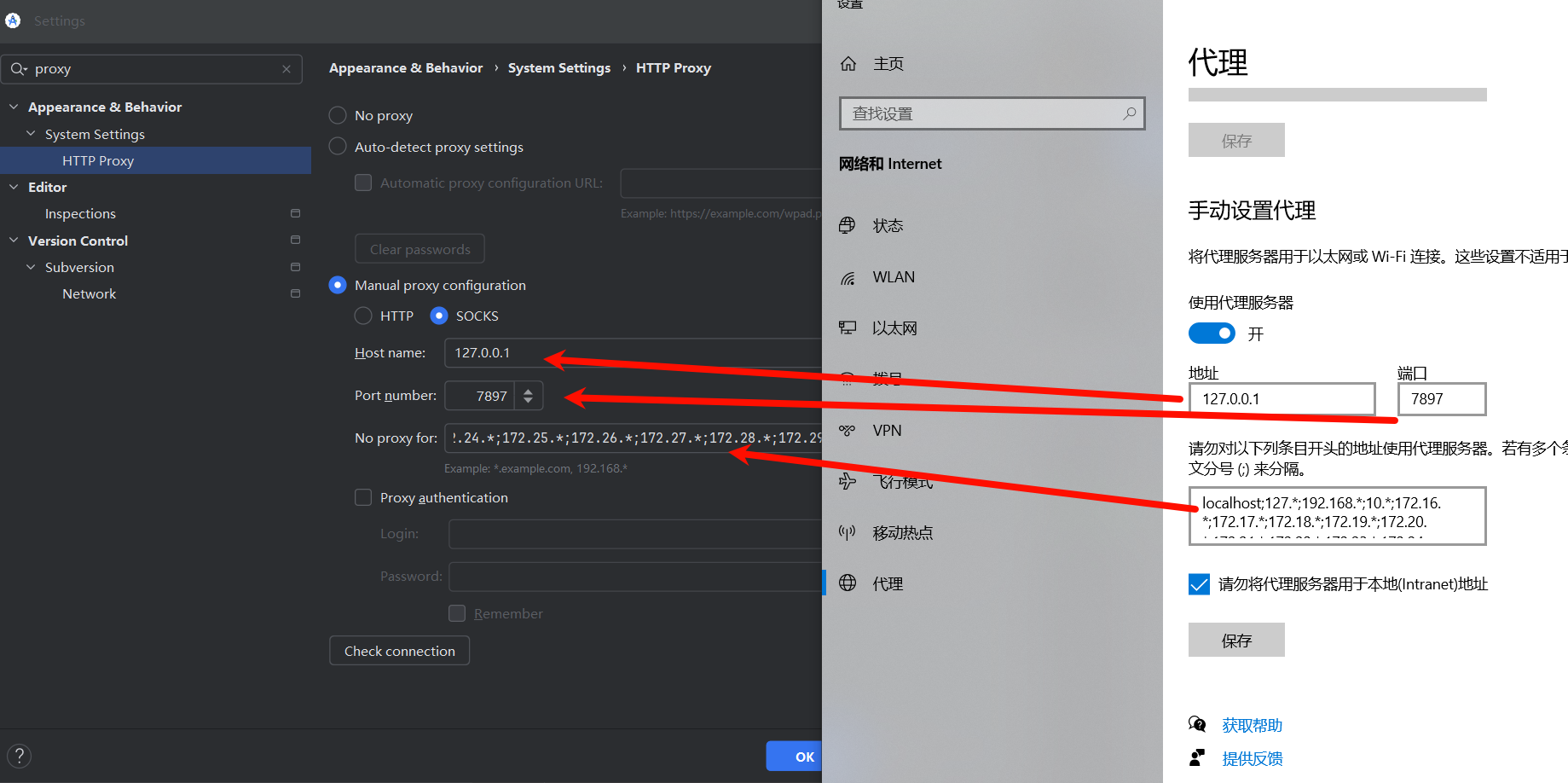Collapse the Editor tree node
Image resolution: width=1568 pixels, height=783 pixels.
[x=14, y=187]
